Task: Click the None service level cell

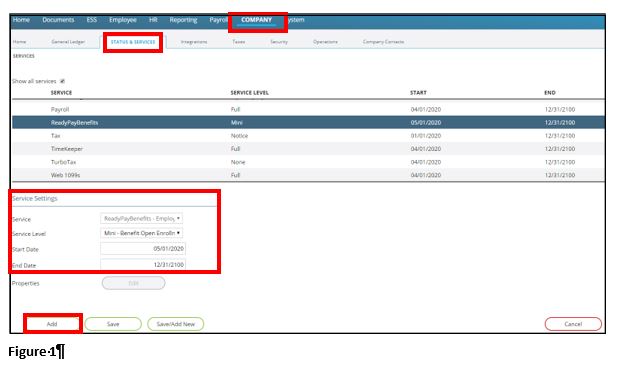Action: pyautogui.click(x=238, y=162)
